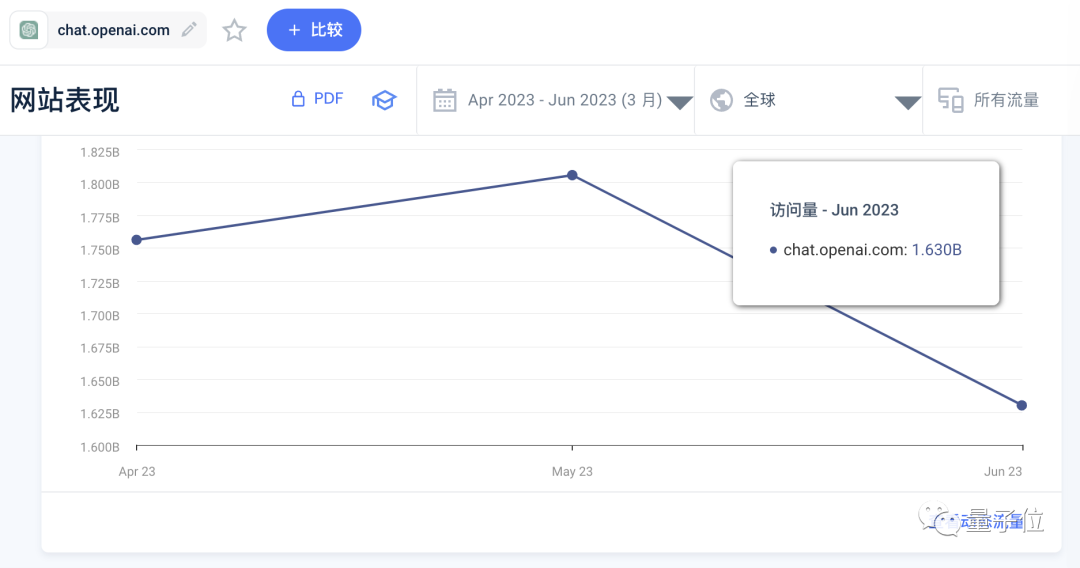Screen dimensions: 1080x568
Task: Select the May 23 peak data point
Action: point(572,175)
